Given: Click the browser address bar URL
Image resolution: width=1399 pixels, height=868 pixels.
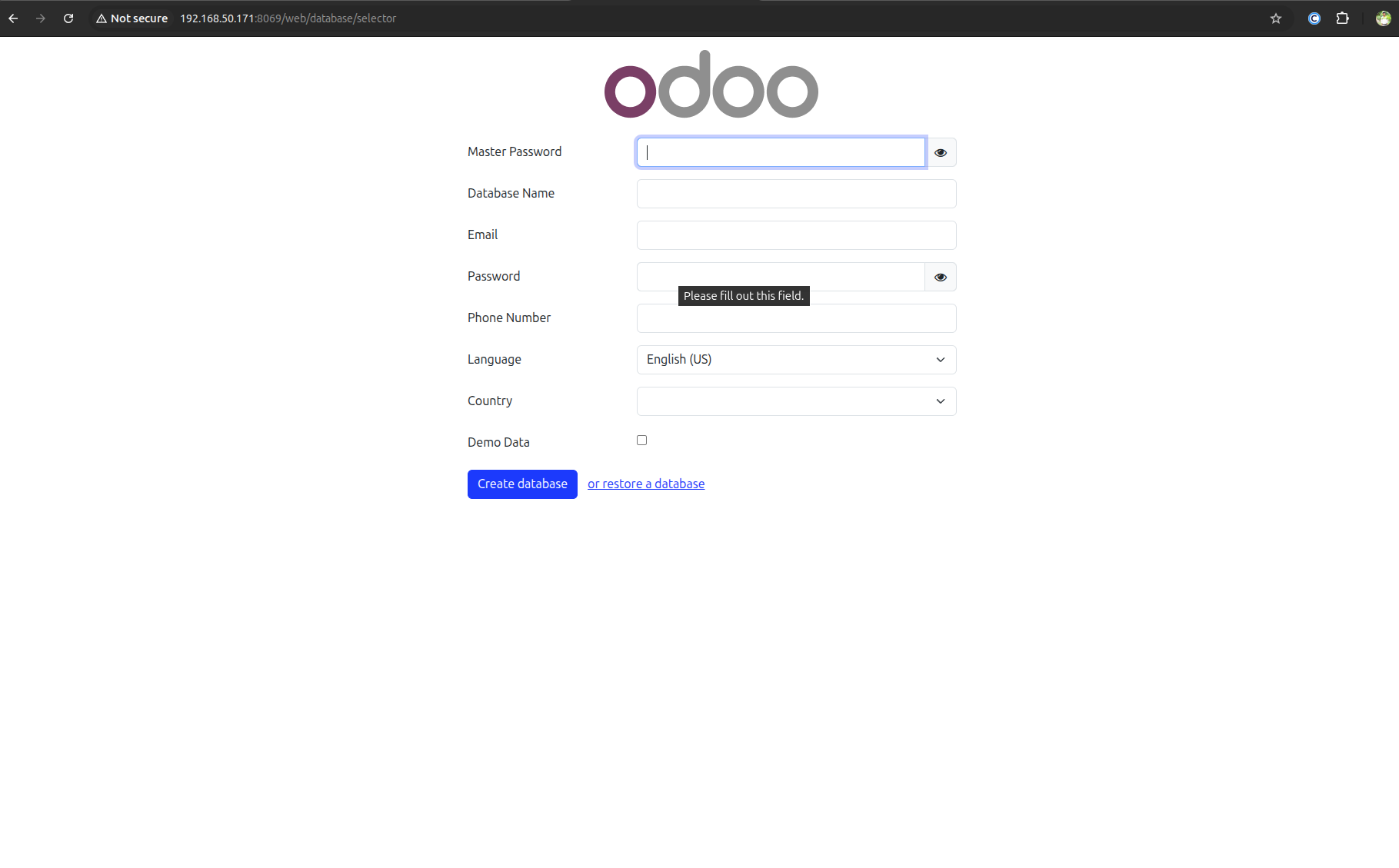Looking at the screenshot, I should click(287, 18).
